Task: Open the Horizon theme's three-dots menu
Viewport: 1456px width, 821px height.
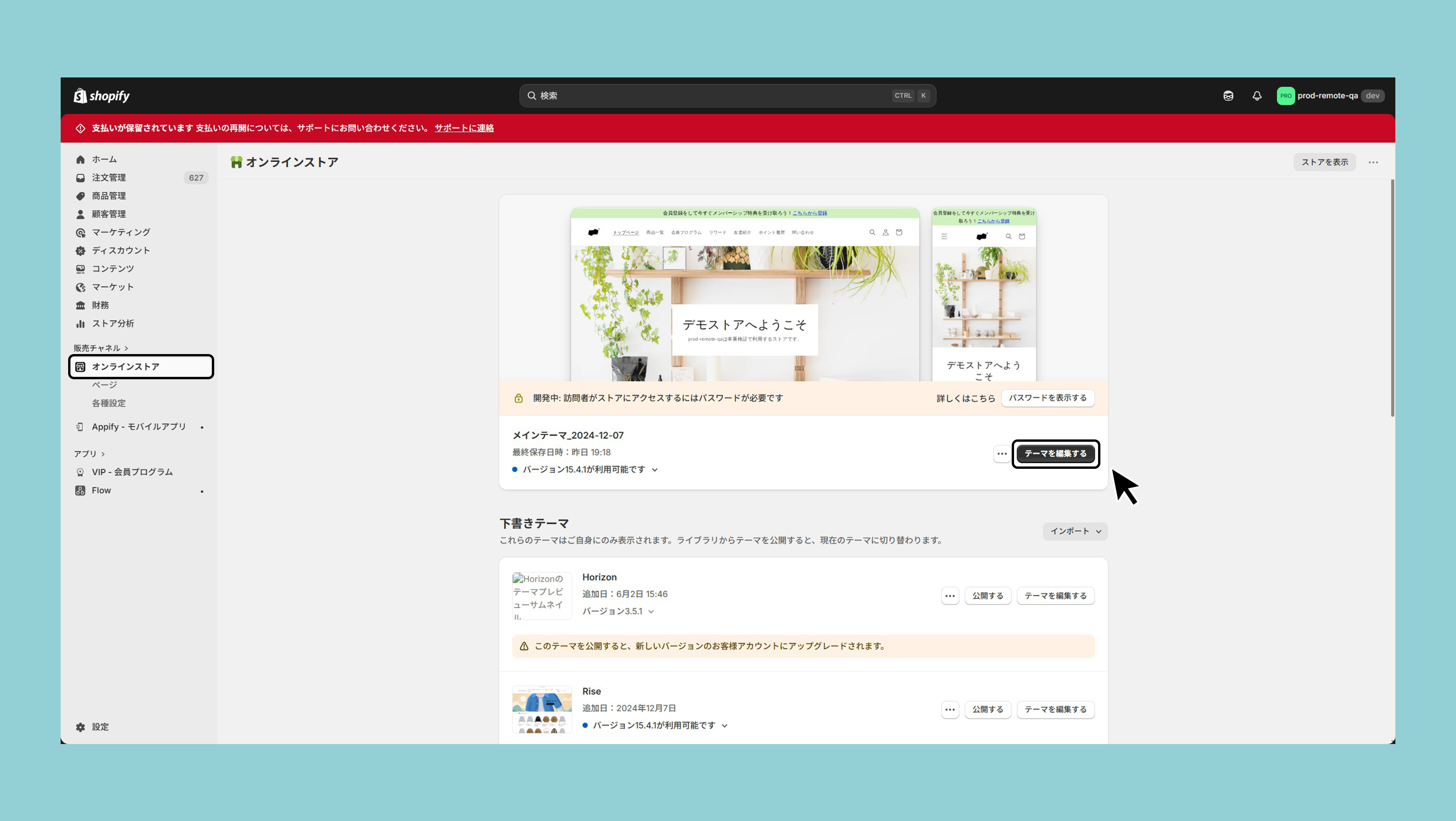Action: (950, 596)
